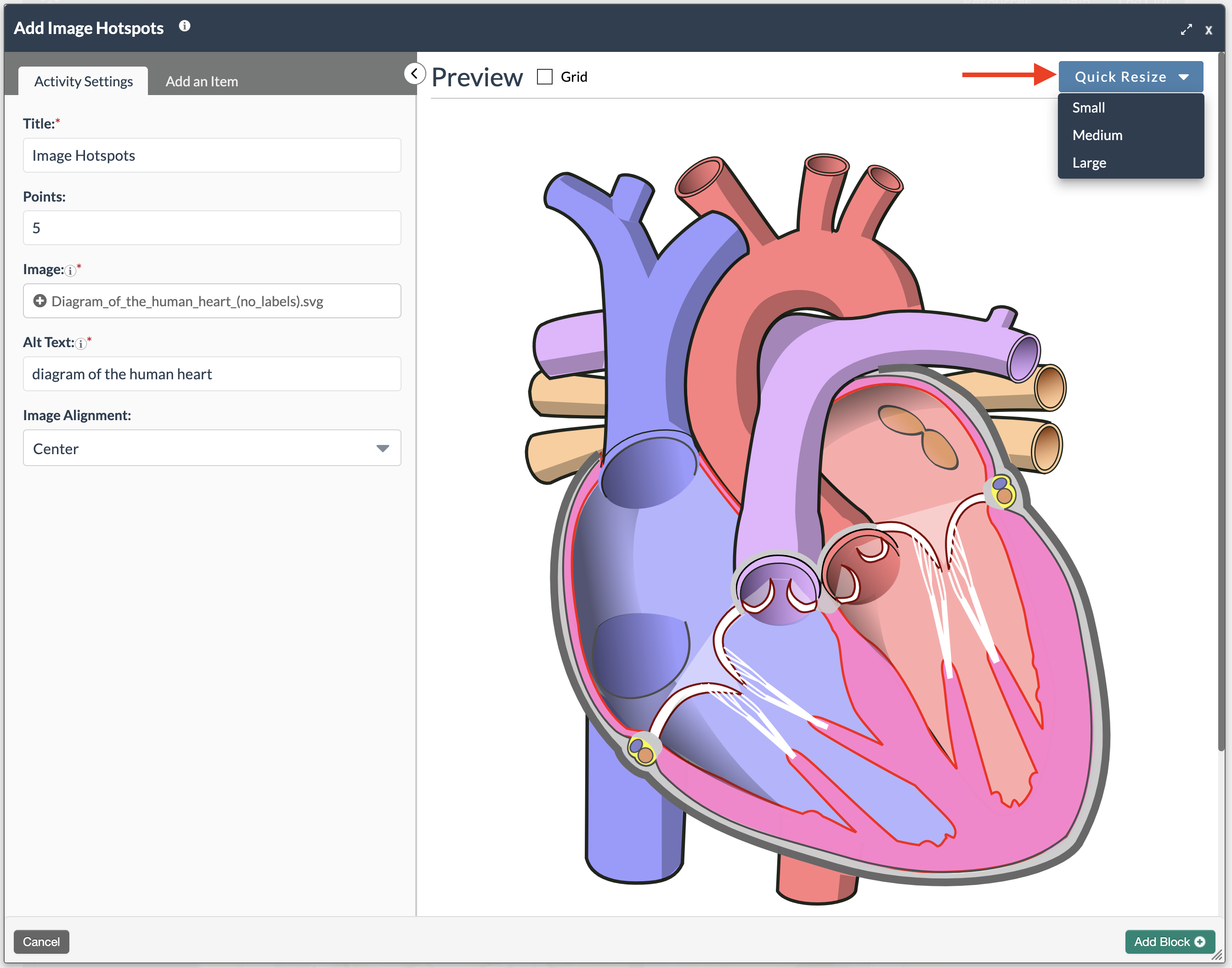
Task: Click the info icon next to Image label
Action: pyautogui.click(x=70, y=271)
